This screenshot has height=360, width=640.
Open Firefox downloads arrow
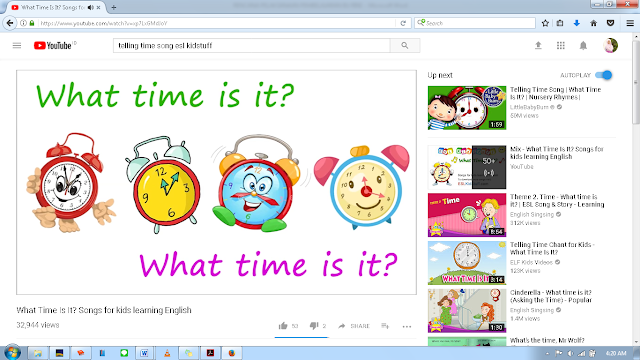[x=577, y=23]
